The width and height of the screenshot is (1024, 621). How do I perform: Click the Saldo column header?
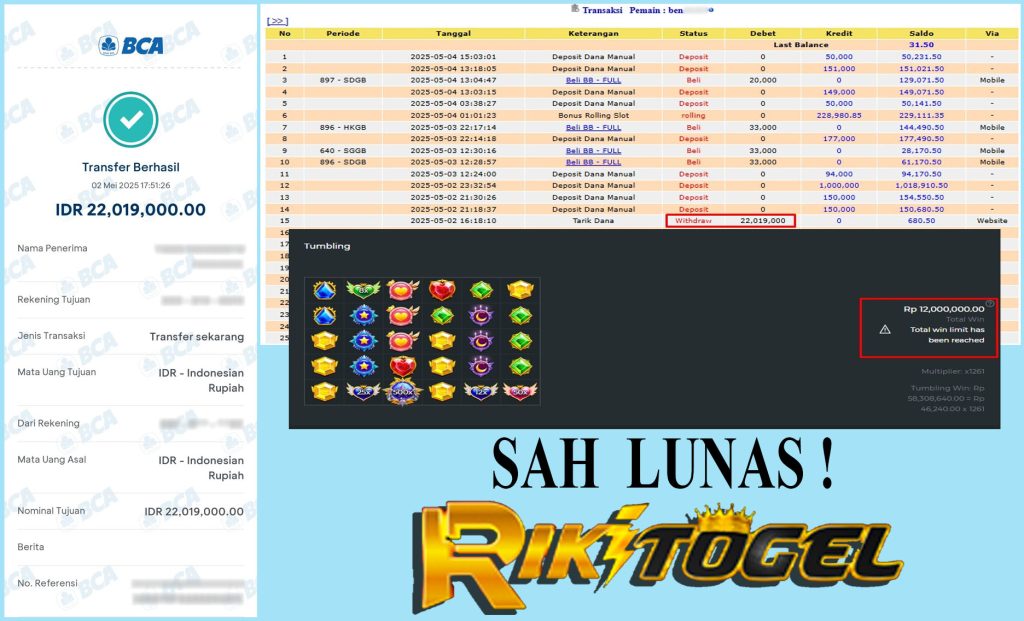click(x=921, y=33)
